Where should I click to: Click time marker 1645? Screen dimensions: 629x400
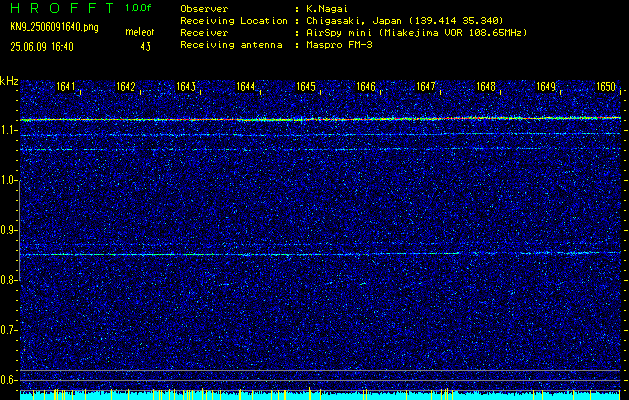306,87
